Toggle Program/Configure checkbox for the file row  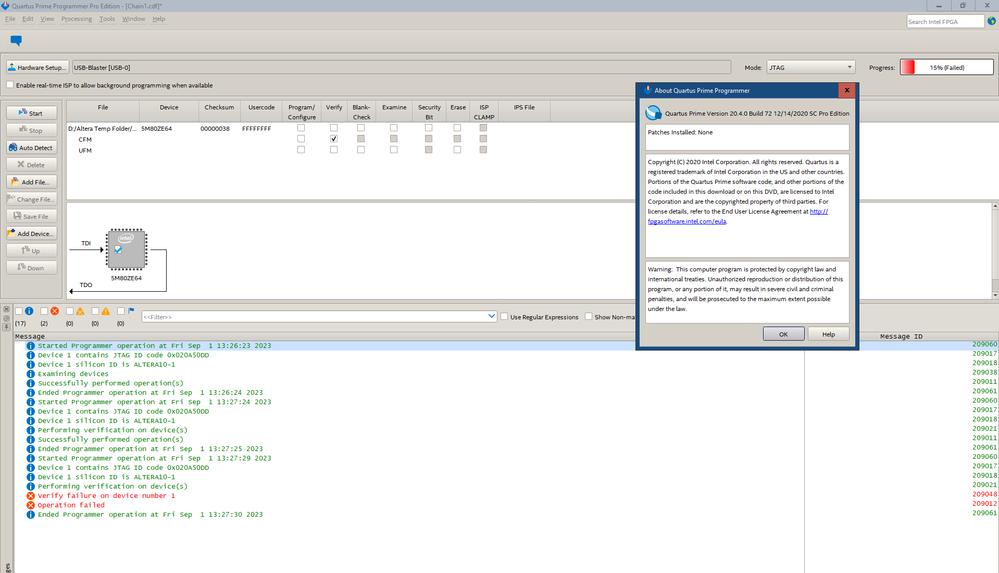[x=301, y=128]
